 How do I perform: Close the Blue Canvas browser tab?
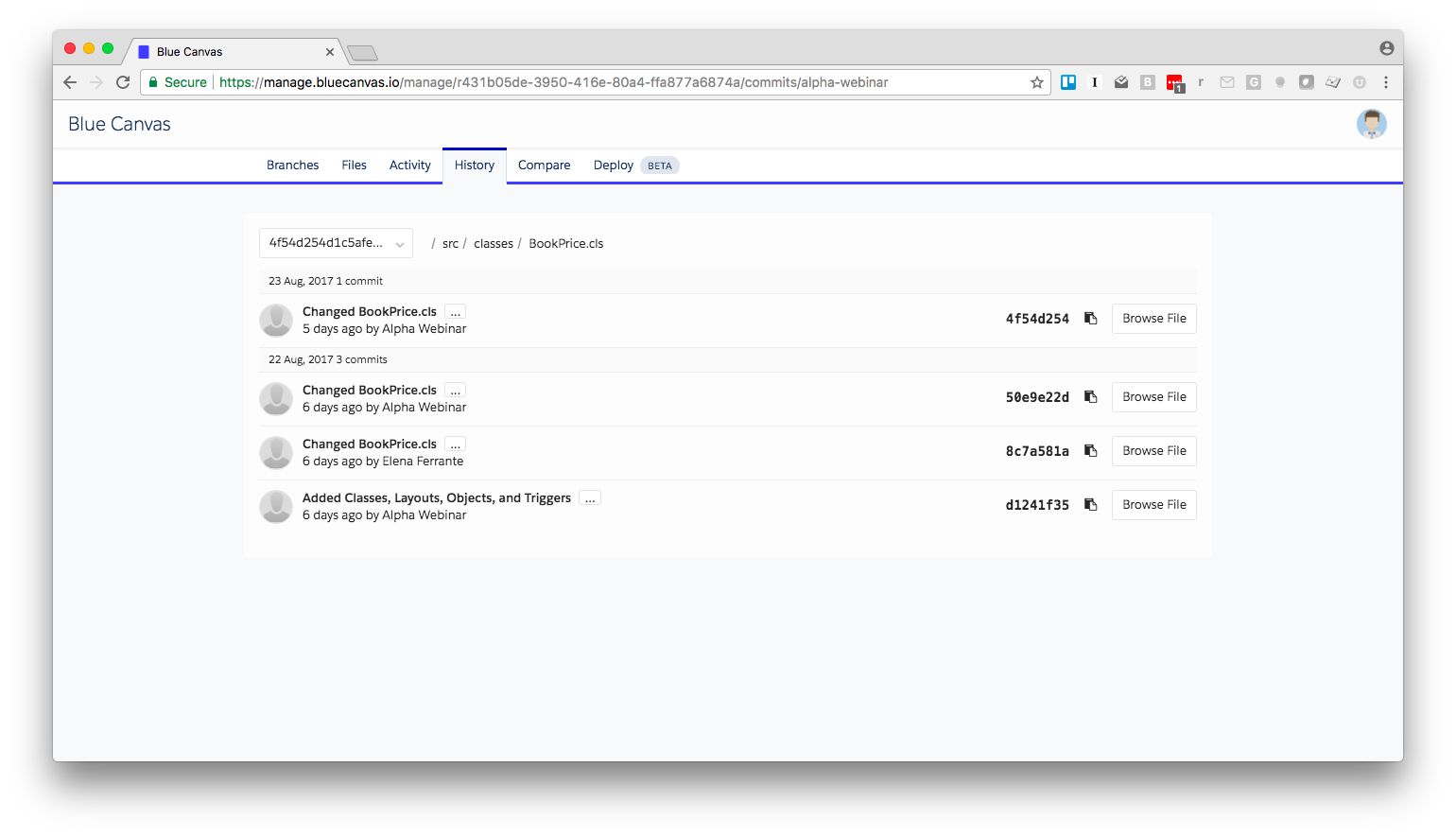coord(330,52)
